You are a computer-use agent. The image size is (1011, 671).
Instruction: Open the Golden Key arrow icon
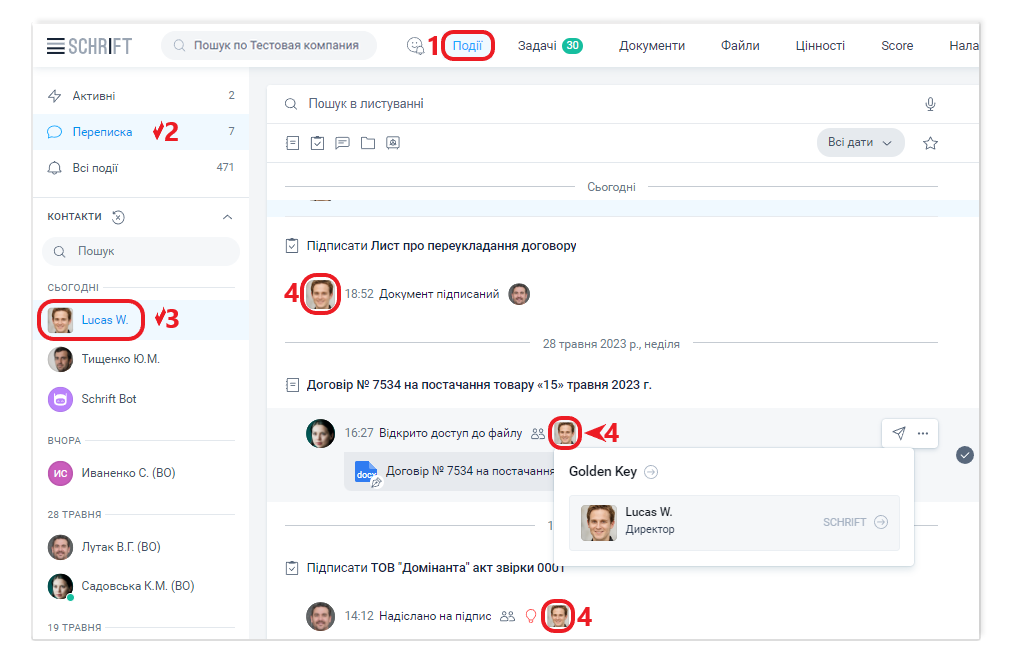(651, 472)
